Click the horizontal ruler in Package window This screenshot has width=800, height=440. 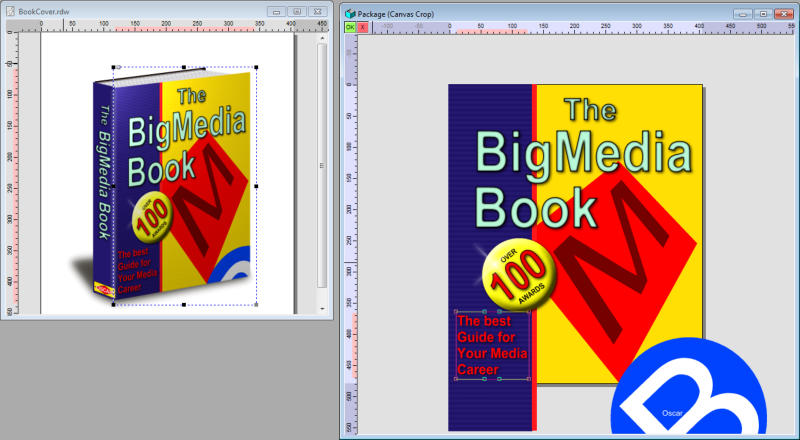click(x=582, y=28)
